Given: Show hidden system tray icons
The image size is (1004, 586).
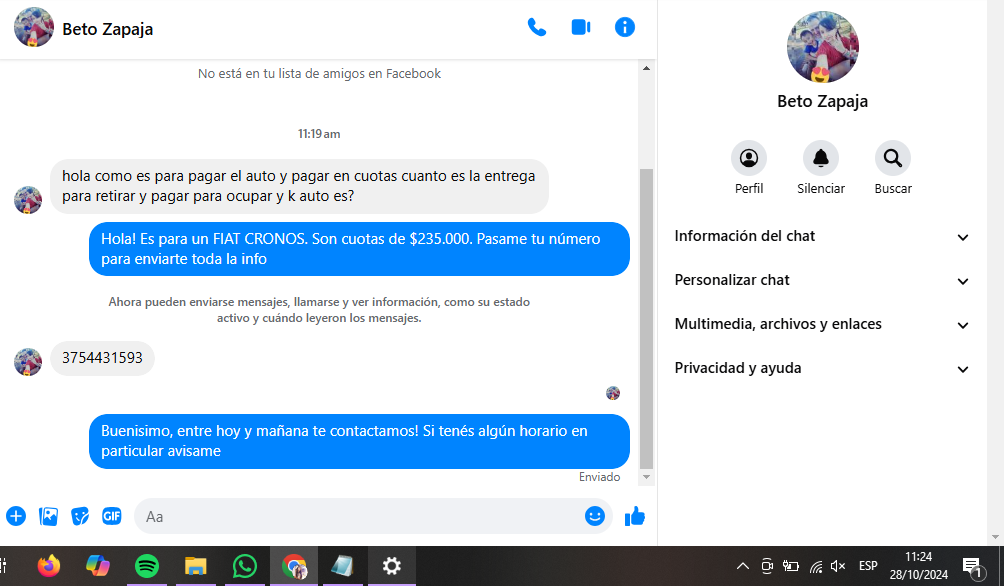Looking at the screenshot, I should (x=743, y=566).
